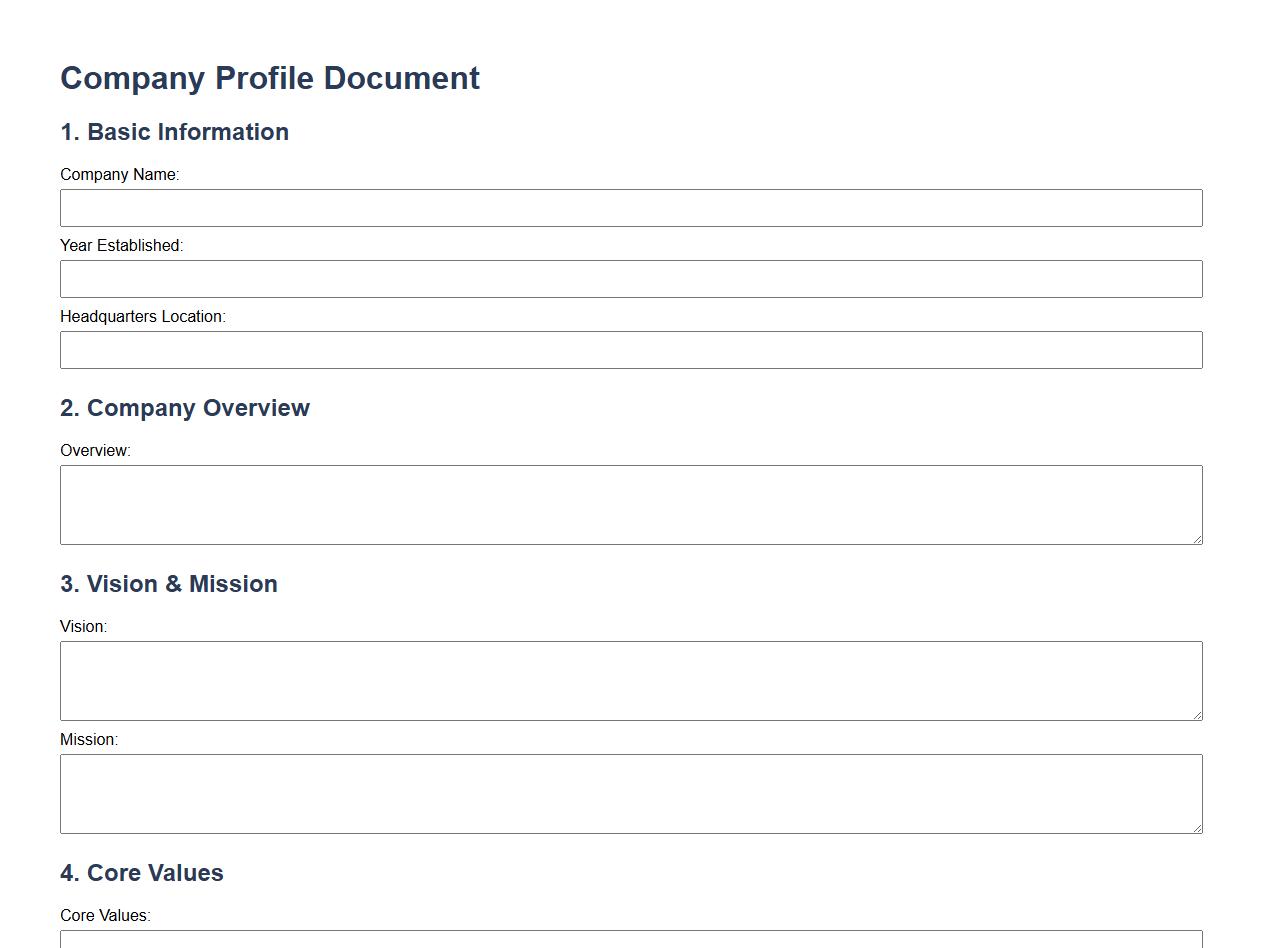Click the "Company Profile Document" title

270,78
